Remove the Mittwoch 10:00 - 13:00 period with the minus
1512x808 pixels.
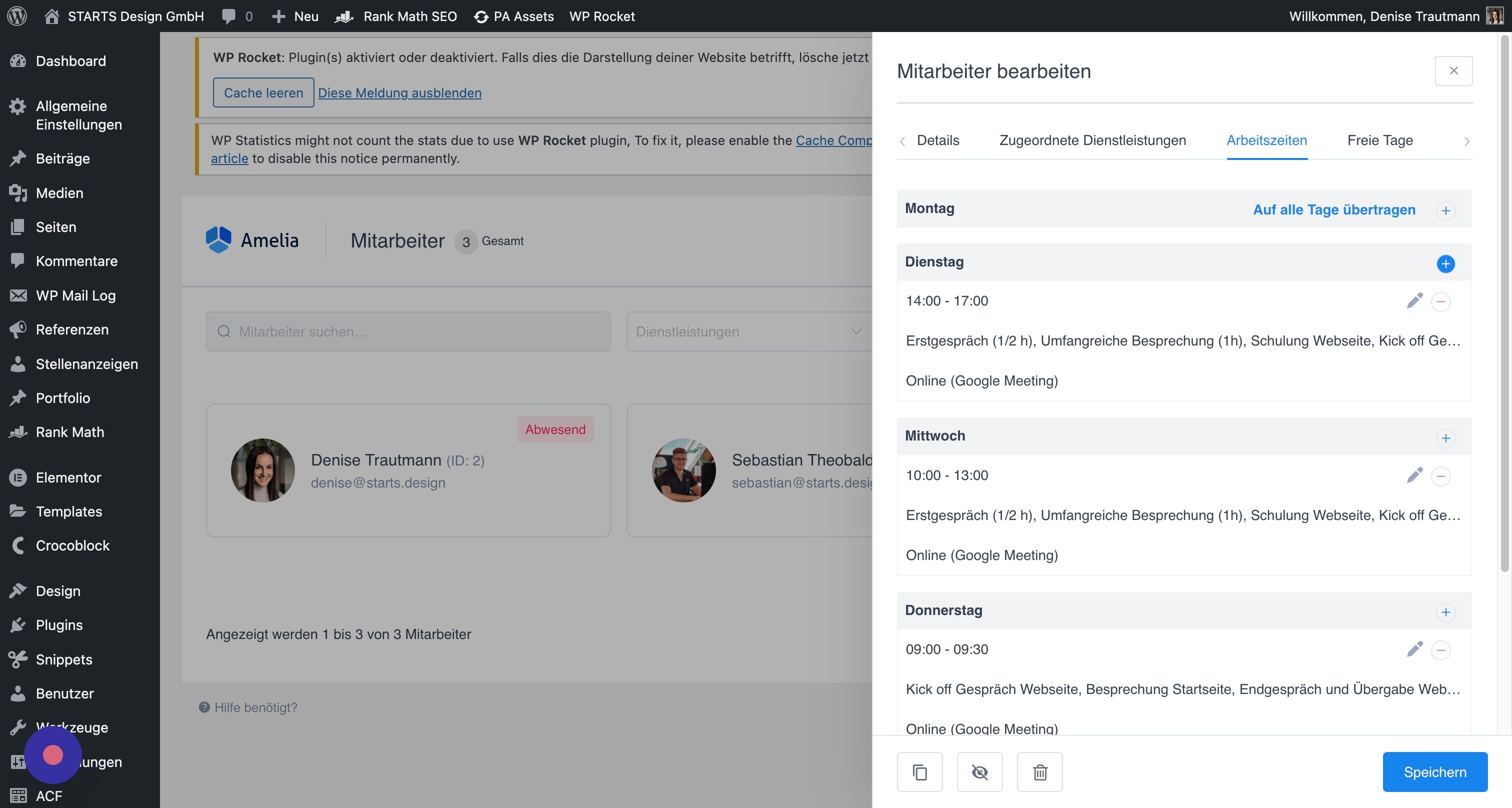click(1440, 476)
